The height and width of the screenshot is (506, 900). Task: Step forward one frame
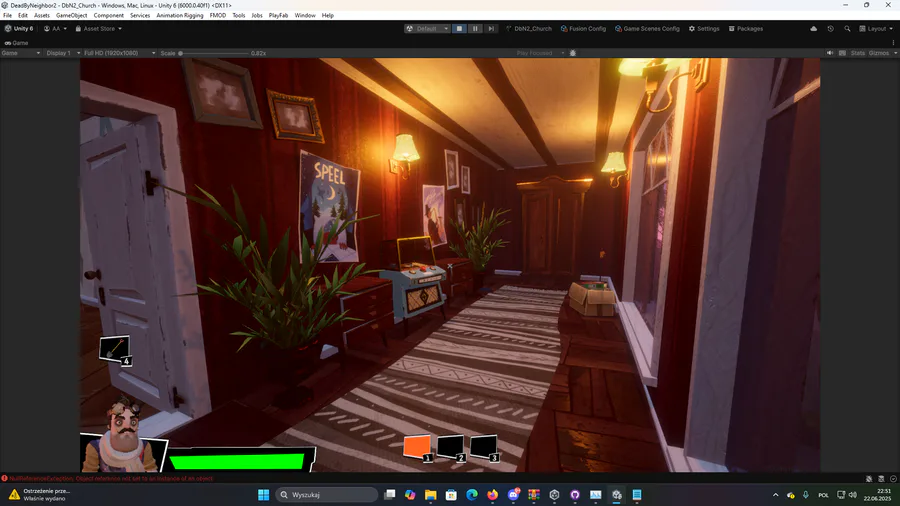(x=491, y=29)
